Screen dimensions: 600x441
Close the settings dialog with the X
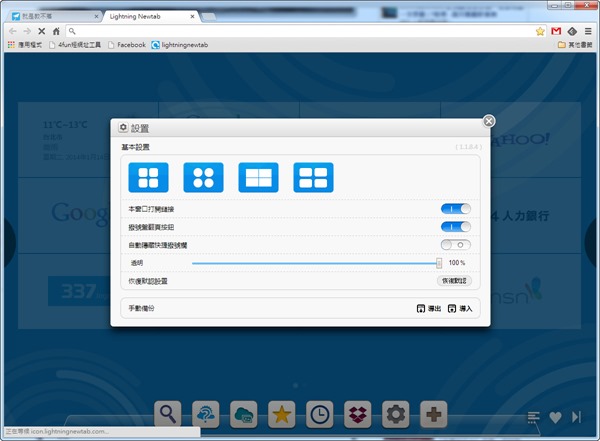click(x=489, y=121)
